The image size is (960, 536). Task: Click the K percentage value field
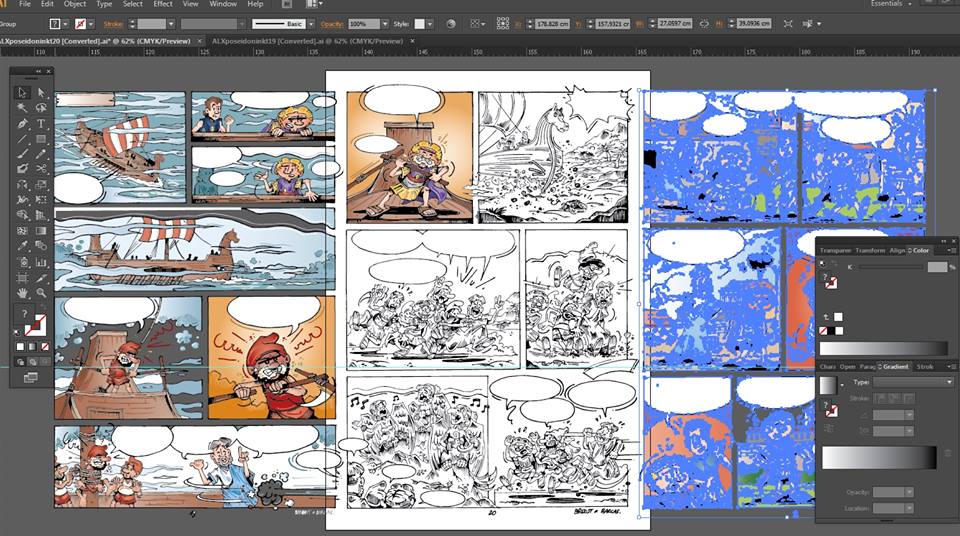pos(936,267)
